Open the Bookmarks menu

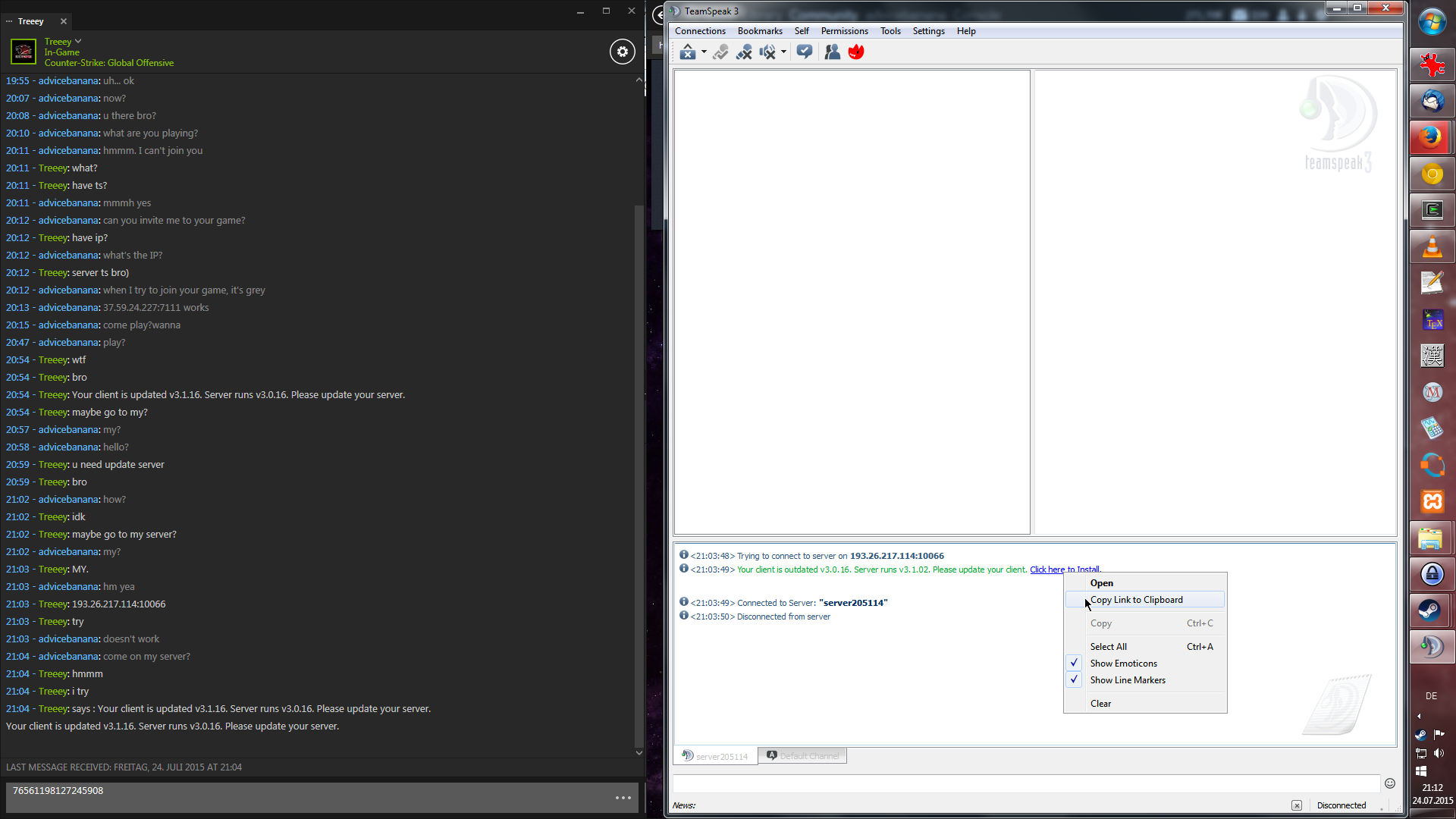[759, 31]
